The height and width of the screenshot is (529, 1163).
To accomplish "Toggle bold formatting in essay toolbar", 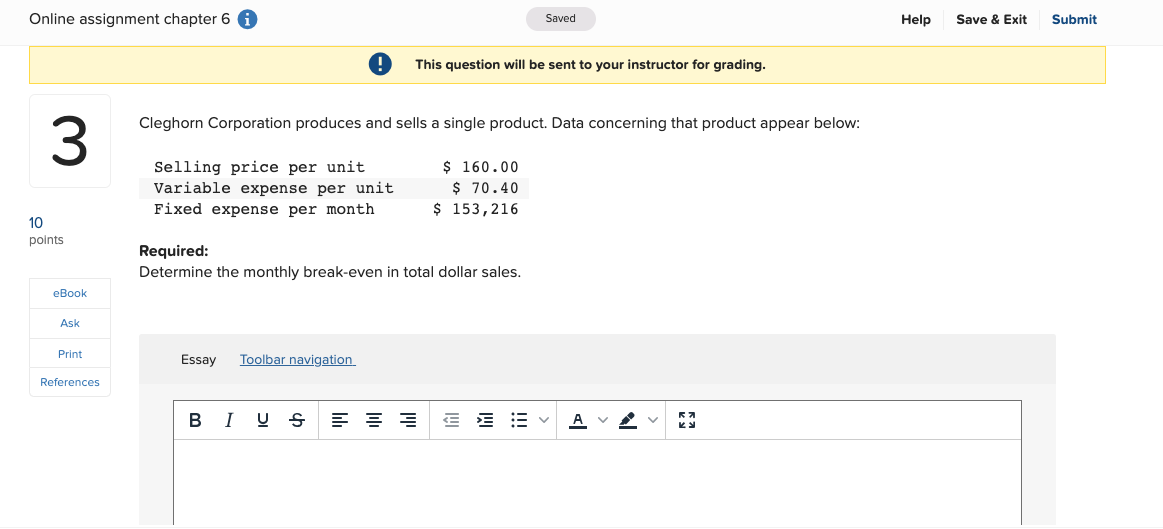I will [x=194, y=421].
